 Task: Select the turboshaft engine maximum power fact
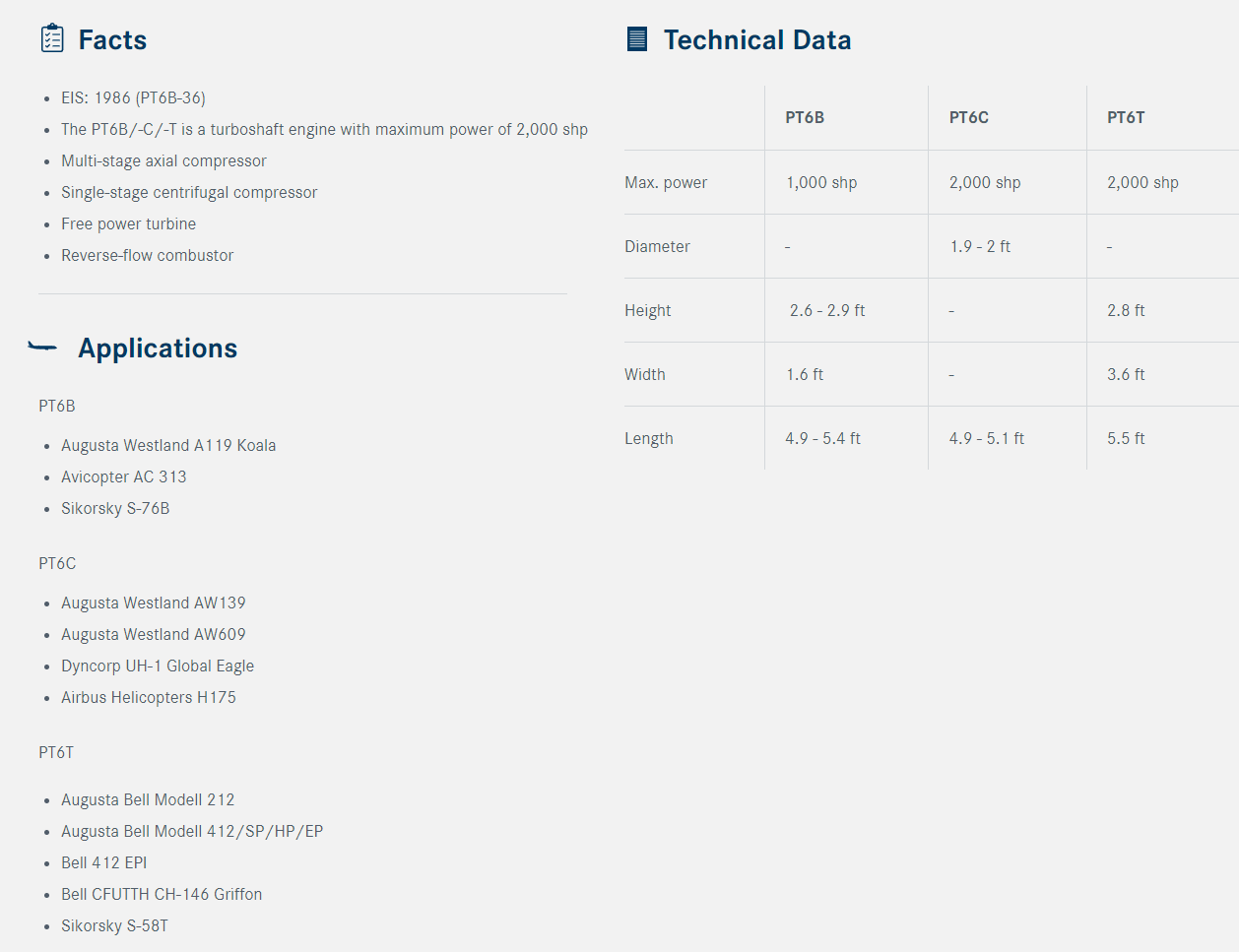click(324, 129)
